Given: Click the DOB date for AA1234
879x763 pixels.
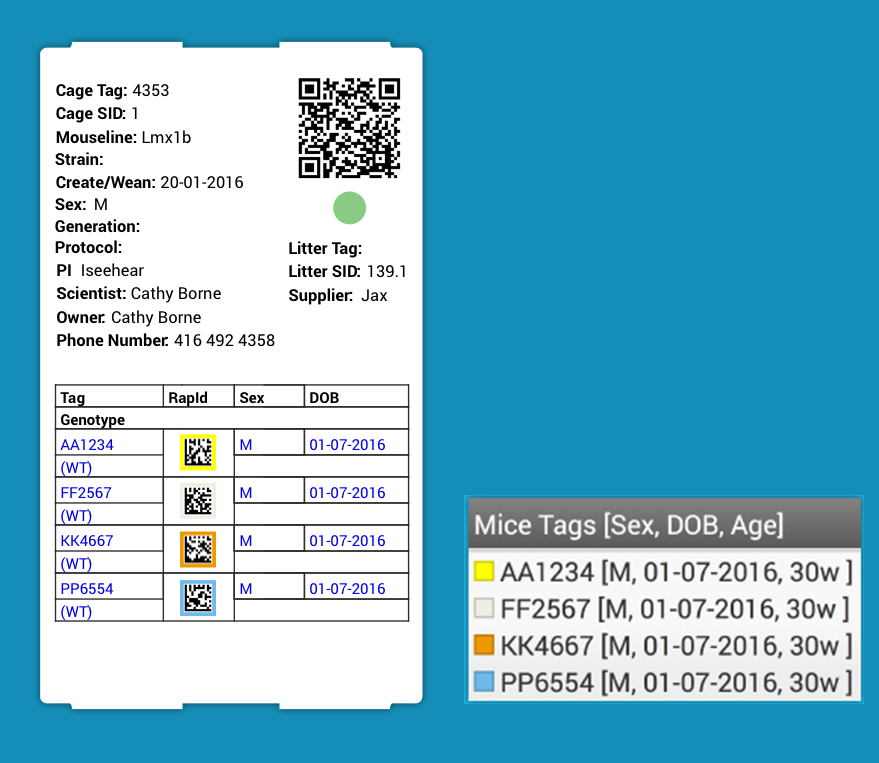Looking at the screenshot, I should pyautogui.click(x=347, y=445).
